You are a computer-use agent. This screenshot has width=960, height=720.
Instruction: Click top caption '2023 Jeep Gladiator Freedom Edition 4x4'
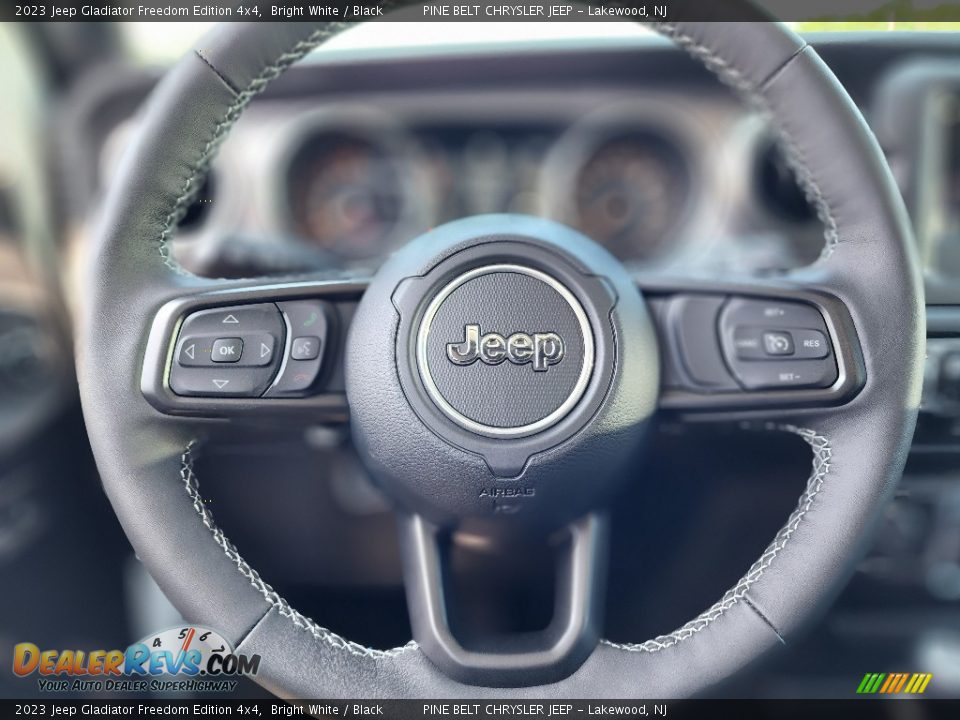pyautogui.click(x=138, y=11)
